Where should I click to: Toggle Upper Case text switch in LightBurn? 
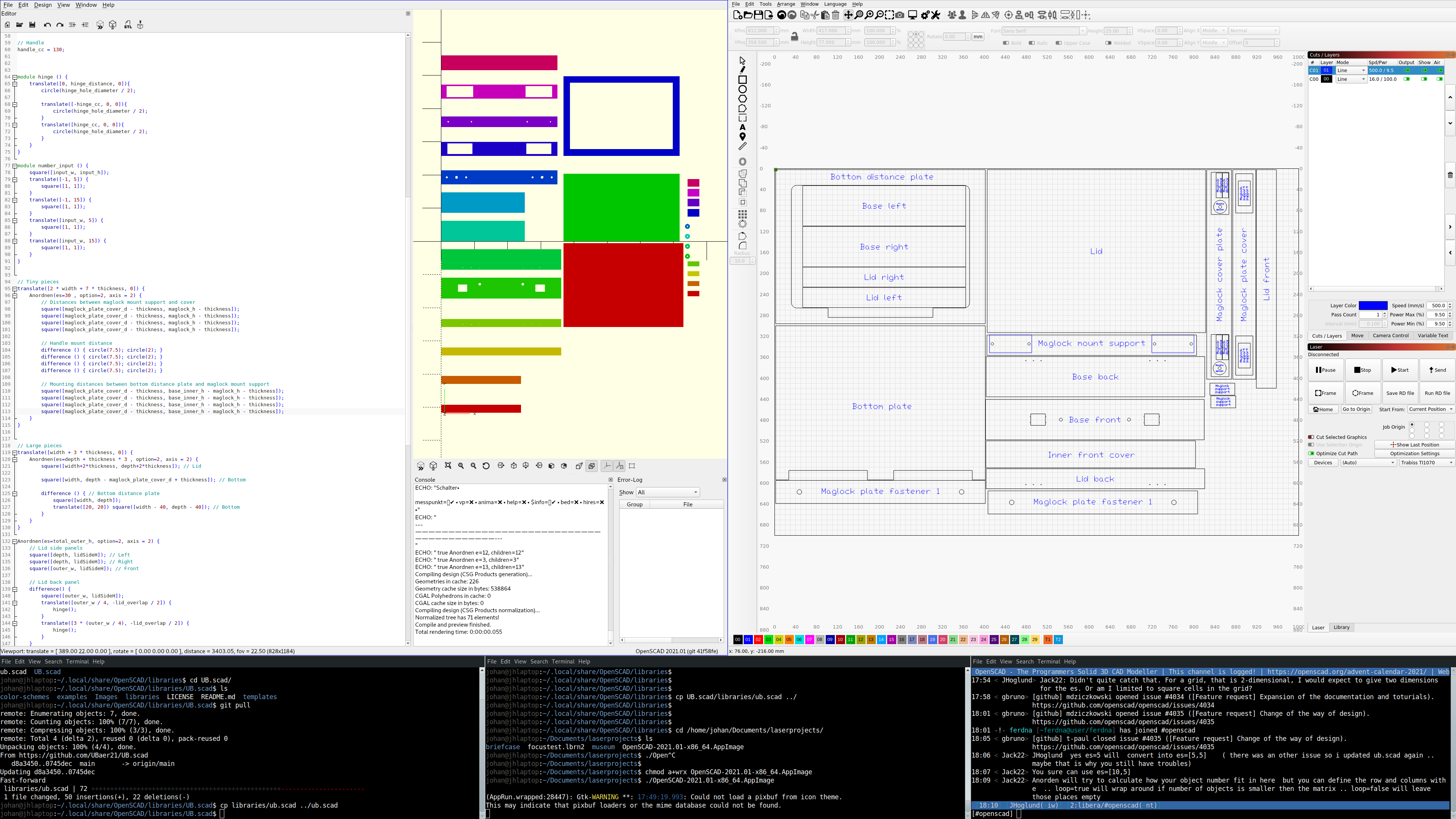coord(1059,43)
